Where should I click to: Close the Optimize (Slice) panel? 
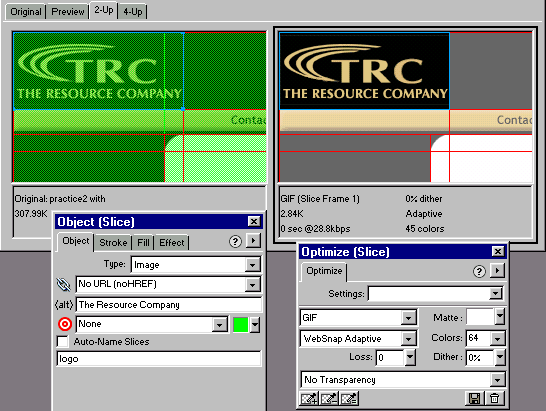click(x=498, y=251)
